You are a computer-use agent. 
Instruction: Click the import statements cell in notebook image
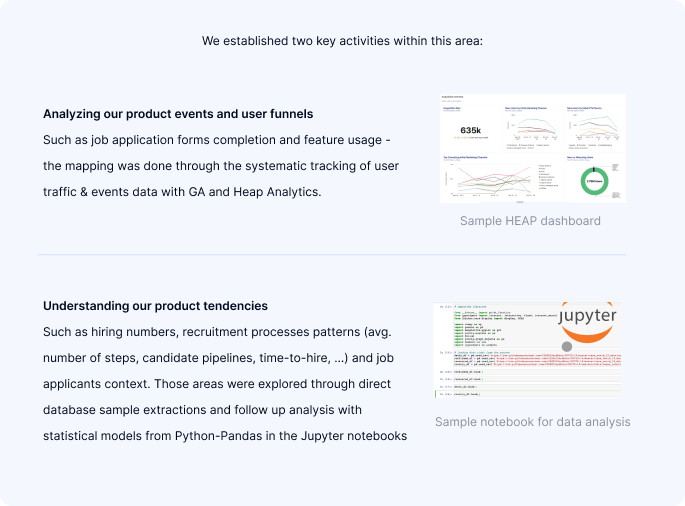point(507,327)
